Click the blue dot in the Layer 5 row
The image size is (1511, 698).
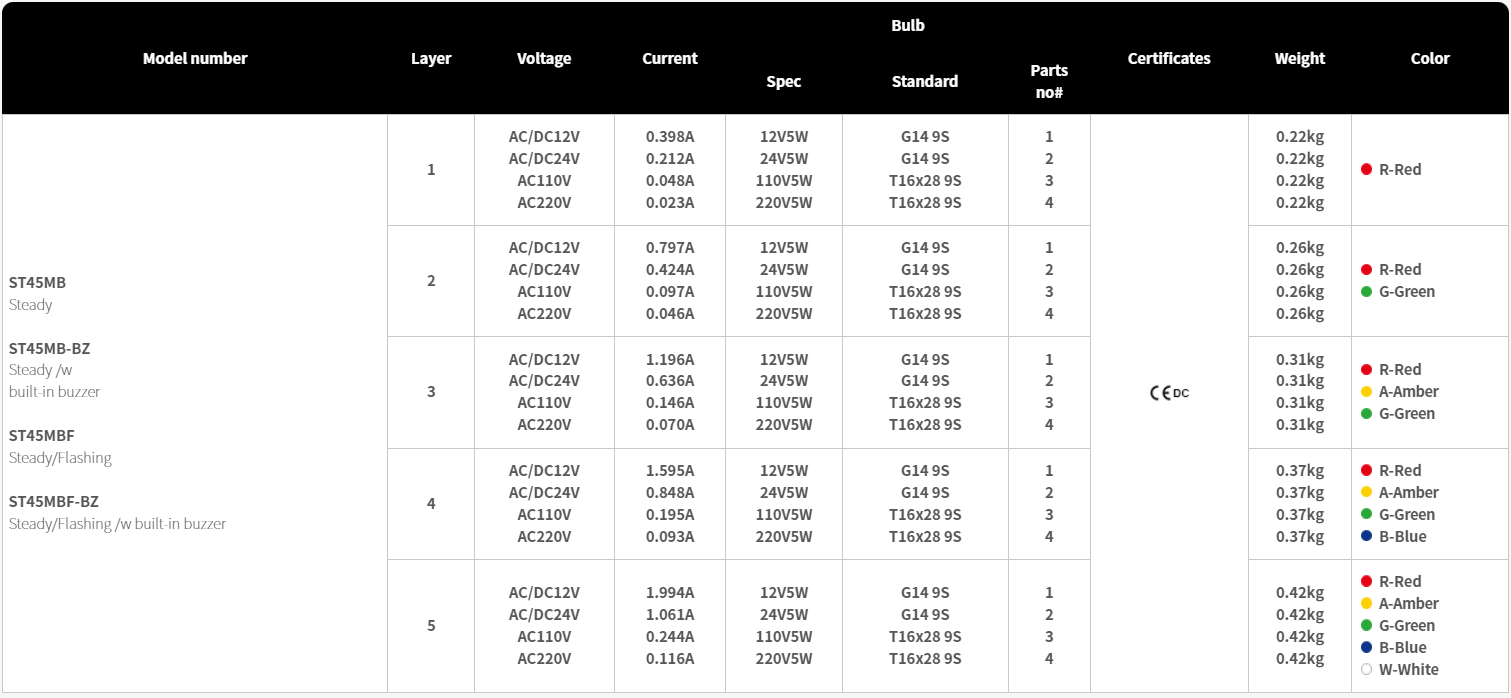(1366, 648)
